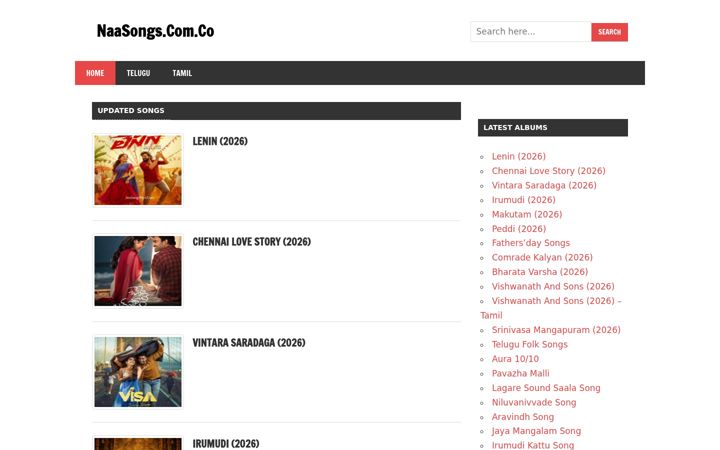Screen dimensions: 720x450
Task: Click the VINTARA SARADAGA (2026) heading
Action: (x=249, y=343)
